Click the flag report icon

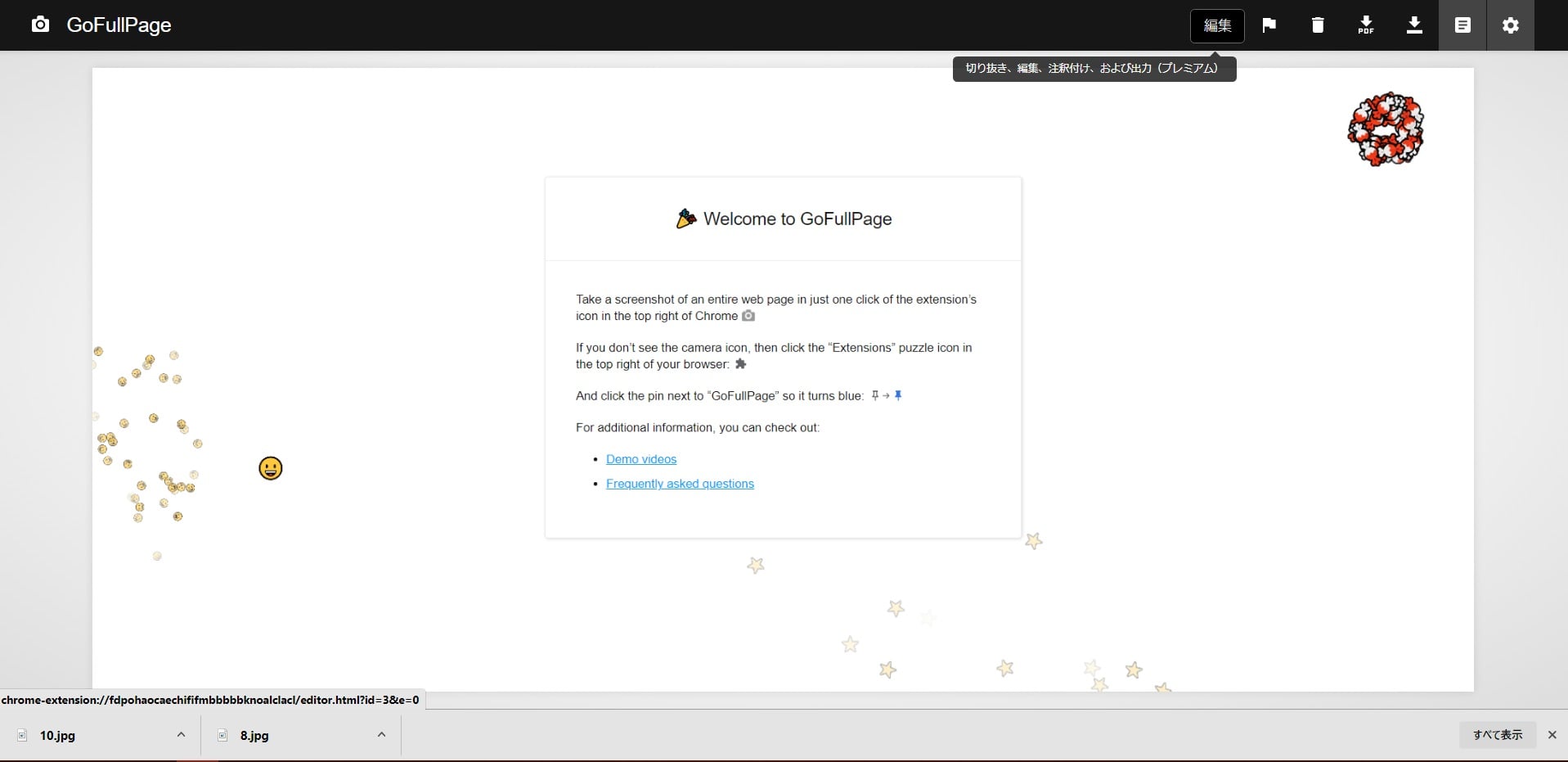1269,25
